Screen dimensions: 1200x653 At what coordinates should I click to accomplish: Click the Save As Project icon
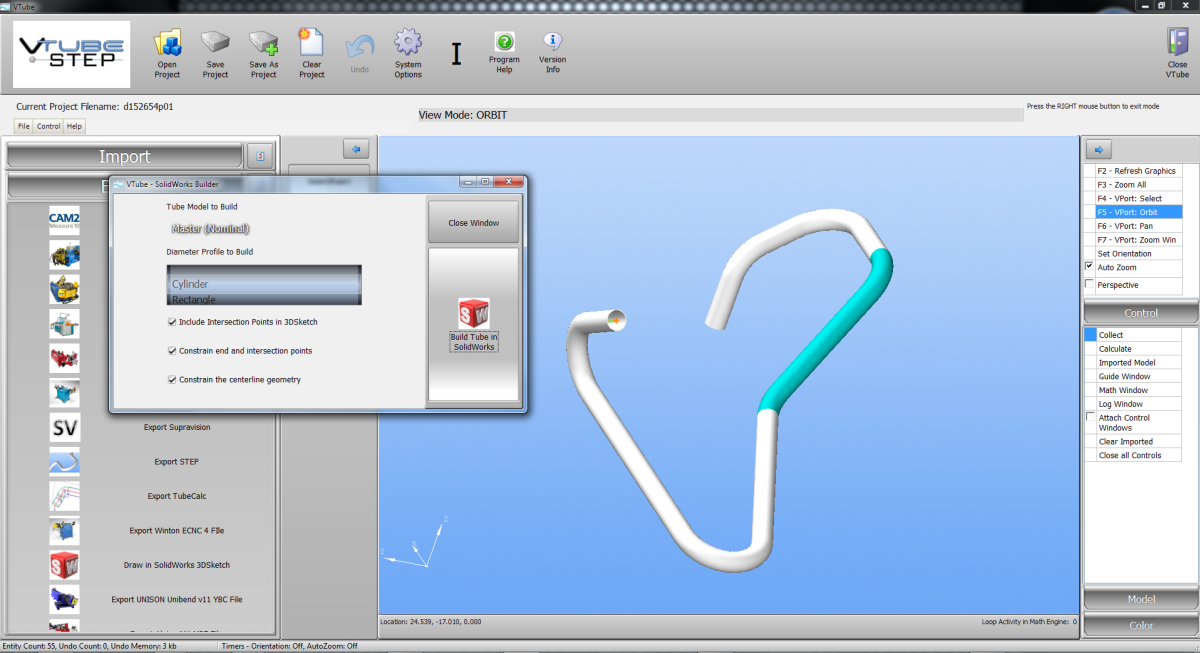(x=263, y=44)
